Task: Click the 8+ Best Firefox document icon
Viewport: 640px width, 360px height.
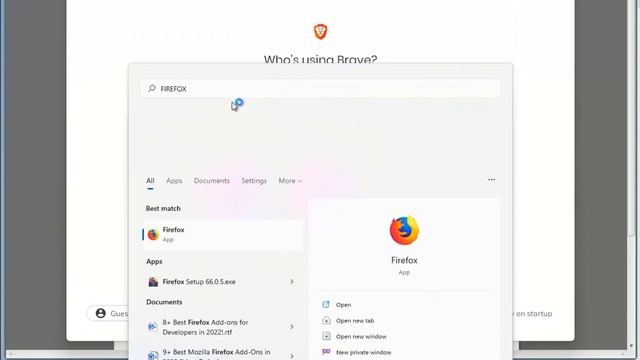Action: pos(152,327)
